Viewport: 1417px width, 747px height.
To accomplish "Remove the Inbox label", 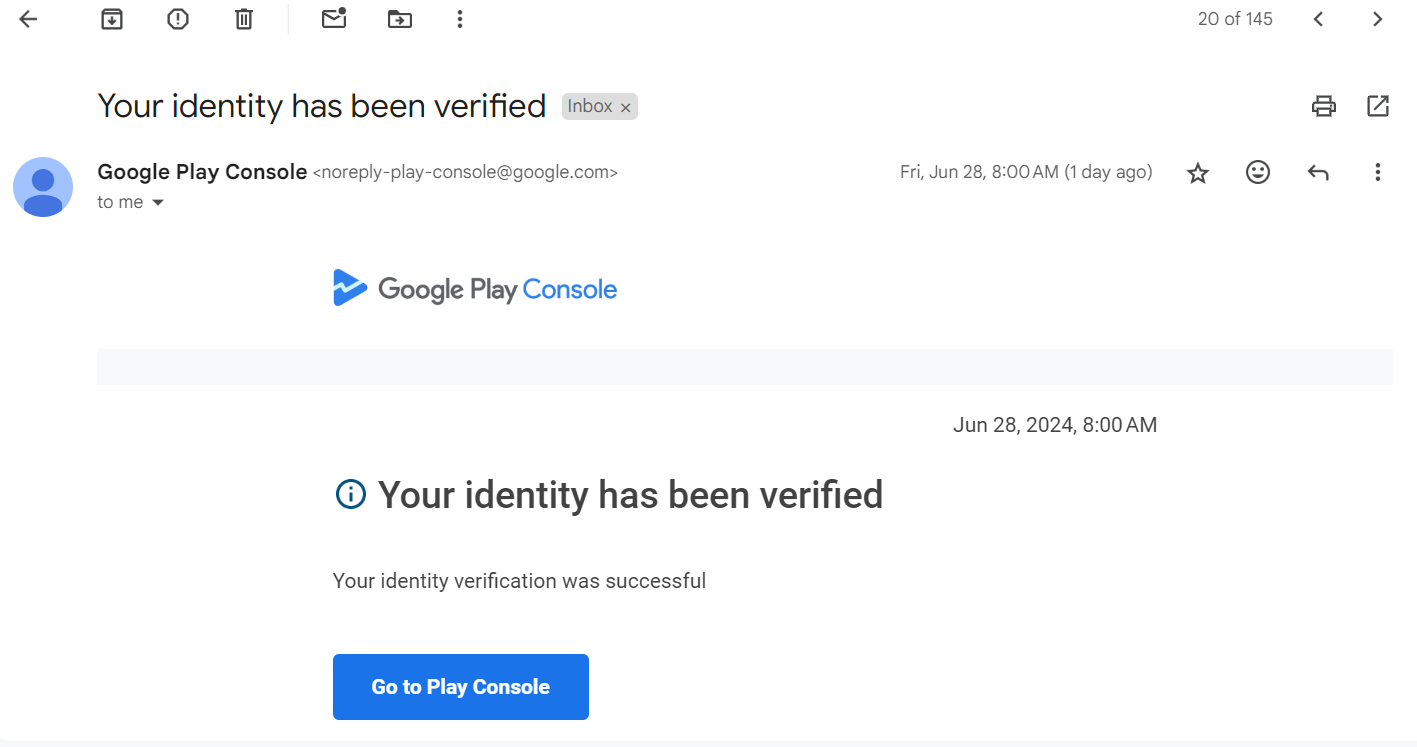I will click(x=626, y=108).
